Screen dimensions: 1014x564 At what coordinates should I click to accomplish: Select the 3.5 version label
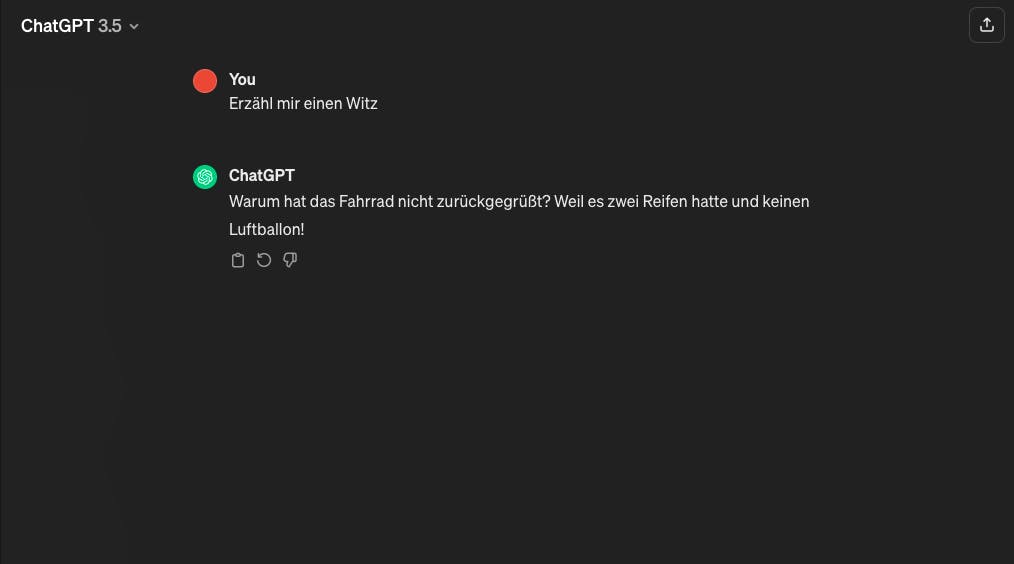[110, 26]
